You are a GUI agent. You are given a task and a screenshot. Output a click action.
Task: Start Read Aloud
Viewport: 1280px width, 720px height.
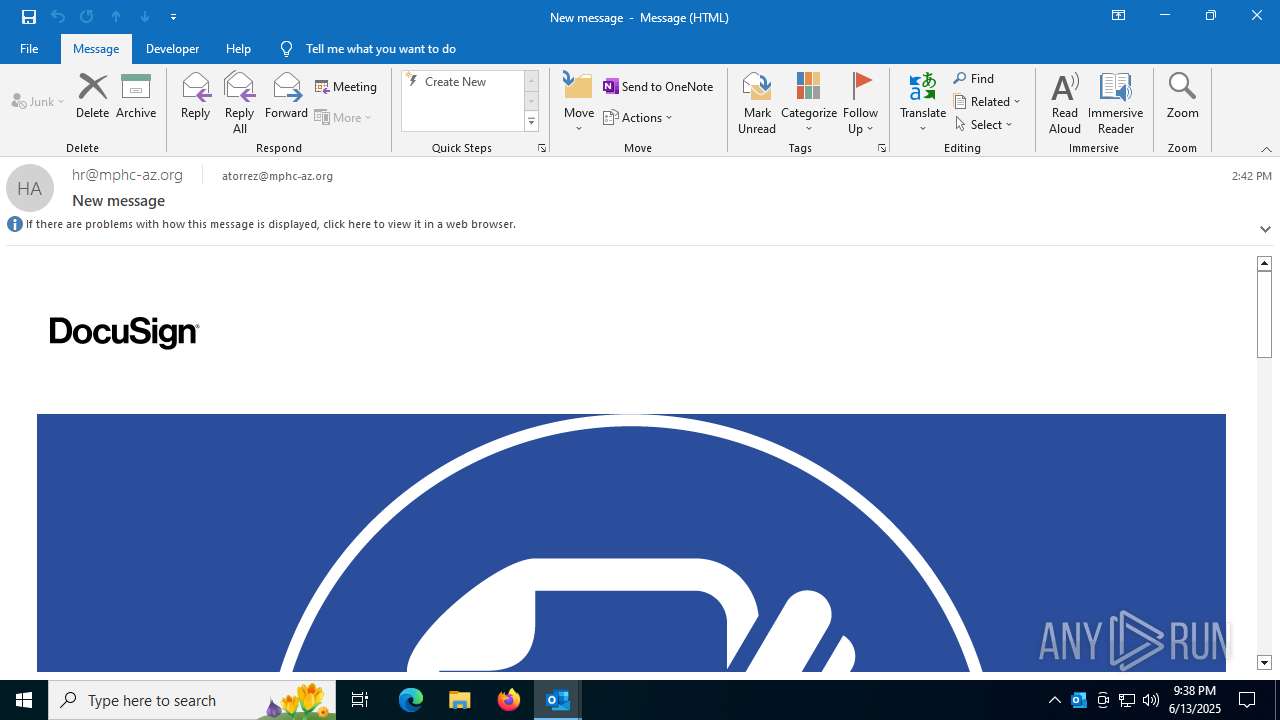(1065, 102)
